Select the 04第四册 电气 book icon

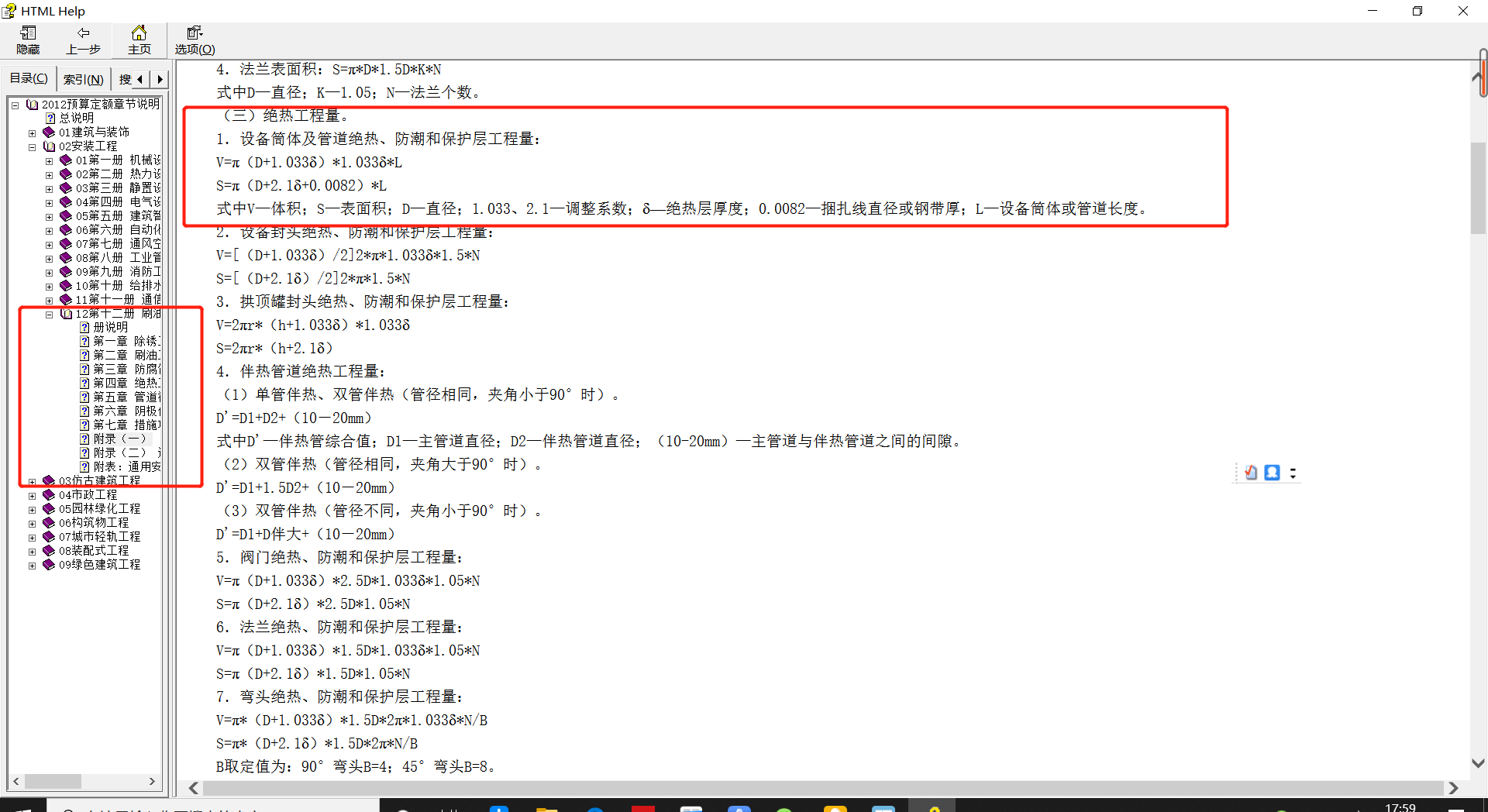pos(66,201)
